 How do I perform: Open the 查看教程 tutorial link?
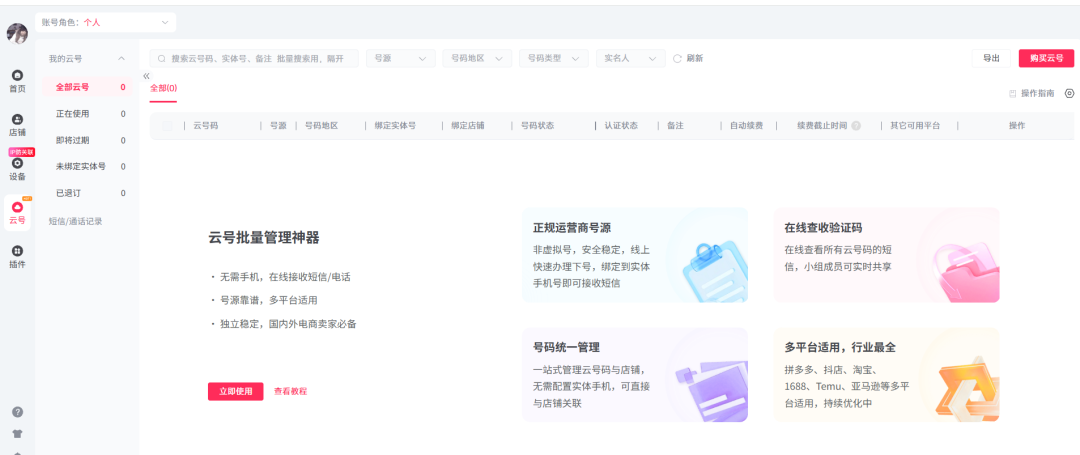pyautogui.click(x=291, y=391)
